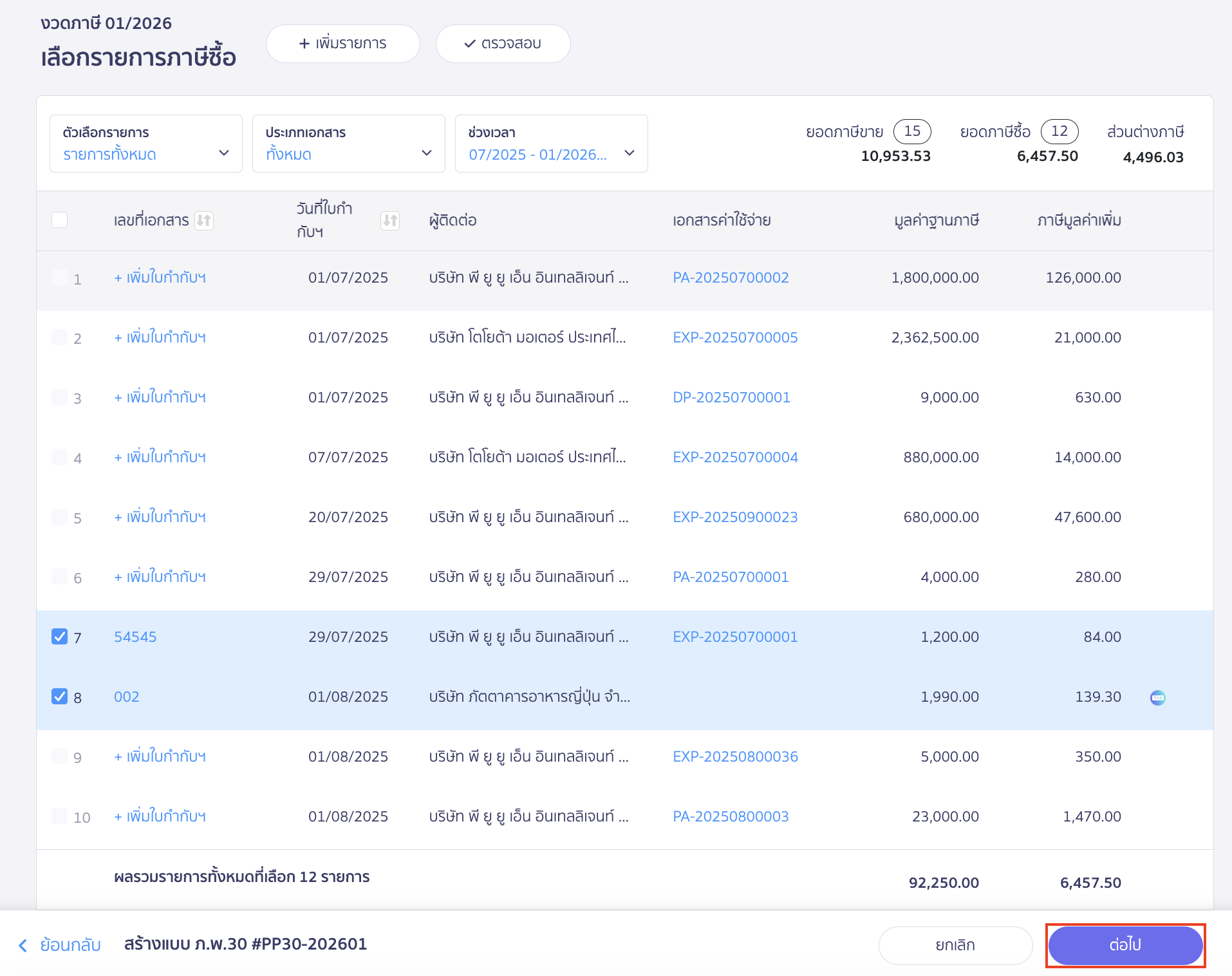Image resolution: width=1232 pixels, height=976 pixels.
Task: Expand the ประเภทเอกสาร dropdown
Action: (348, 144)
